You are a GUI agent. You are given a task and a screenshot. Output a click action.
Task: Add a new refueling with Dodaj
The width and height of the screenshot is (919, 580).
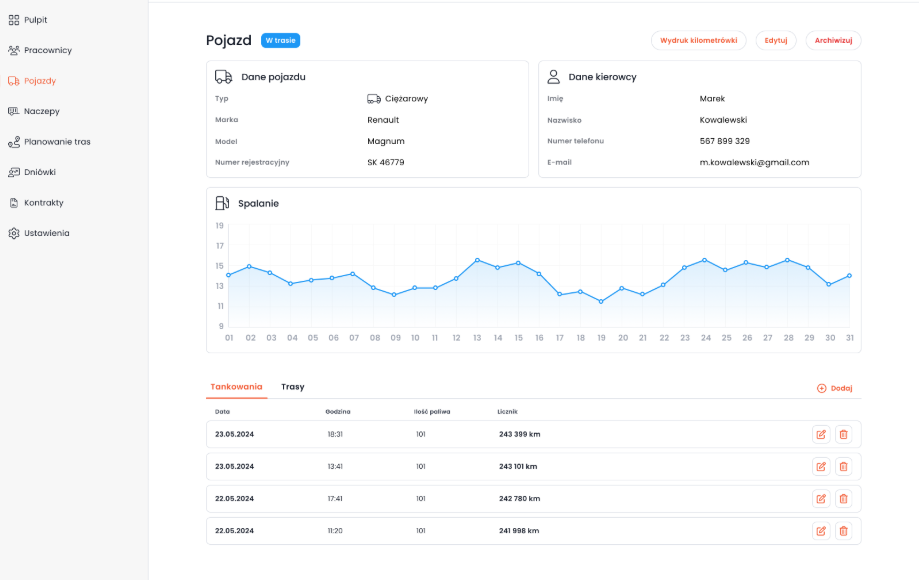tap(835, 388)
